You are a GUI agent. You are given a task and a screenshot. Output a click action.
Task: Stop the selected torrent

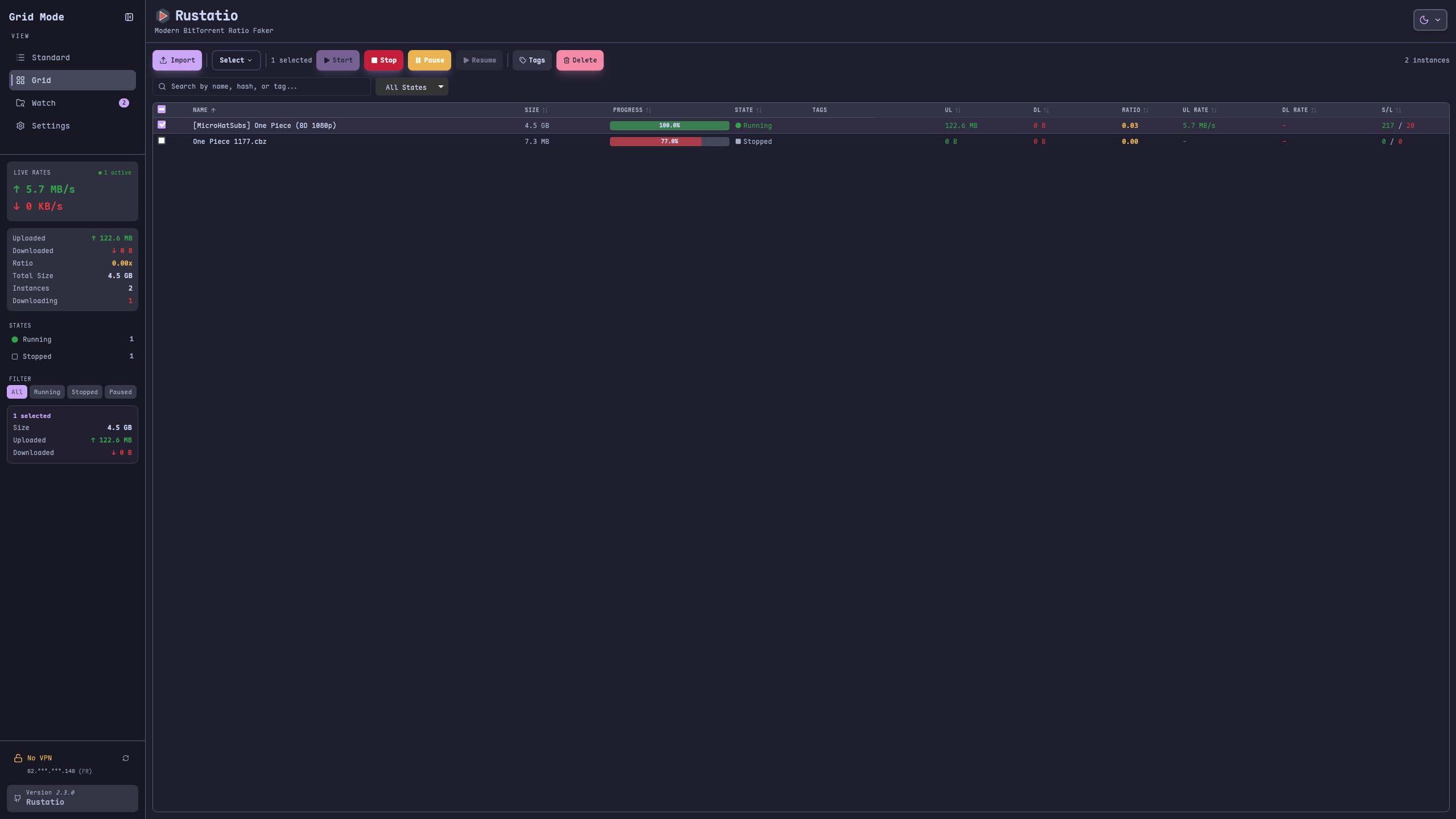point(383,60)
